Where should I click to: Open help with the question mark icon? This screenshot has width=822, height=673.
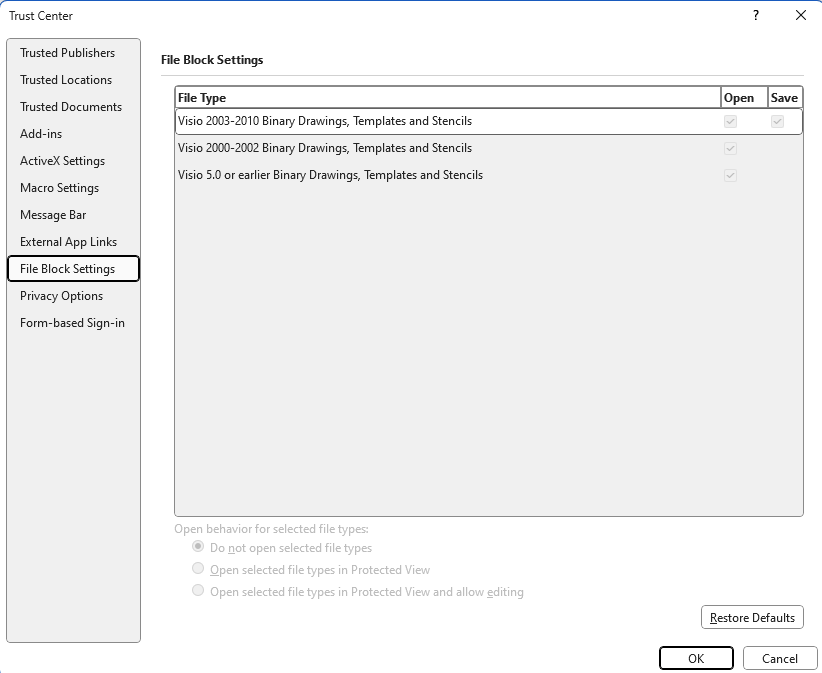pos(756,15)
